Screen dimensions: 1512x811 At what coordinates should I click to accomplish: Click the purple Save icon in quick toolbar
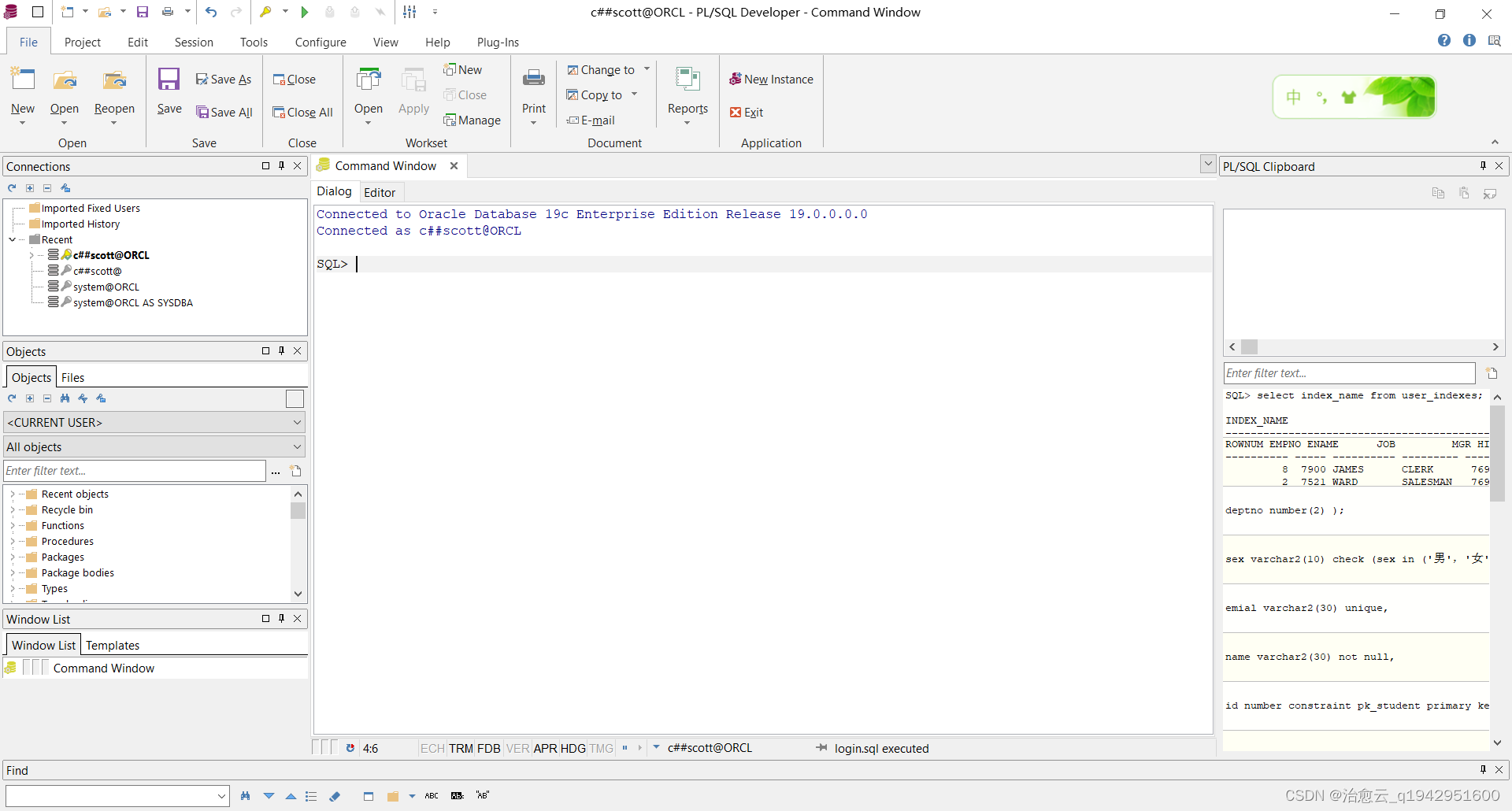coord(143,12)
